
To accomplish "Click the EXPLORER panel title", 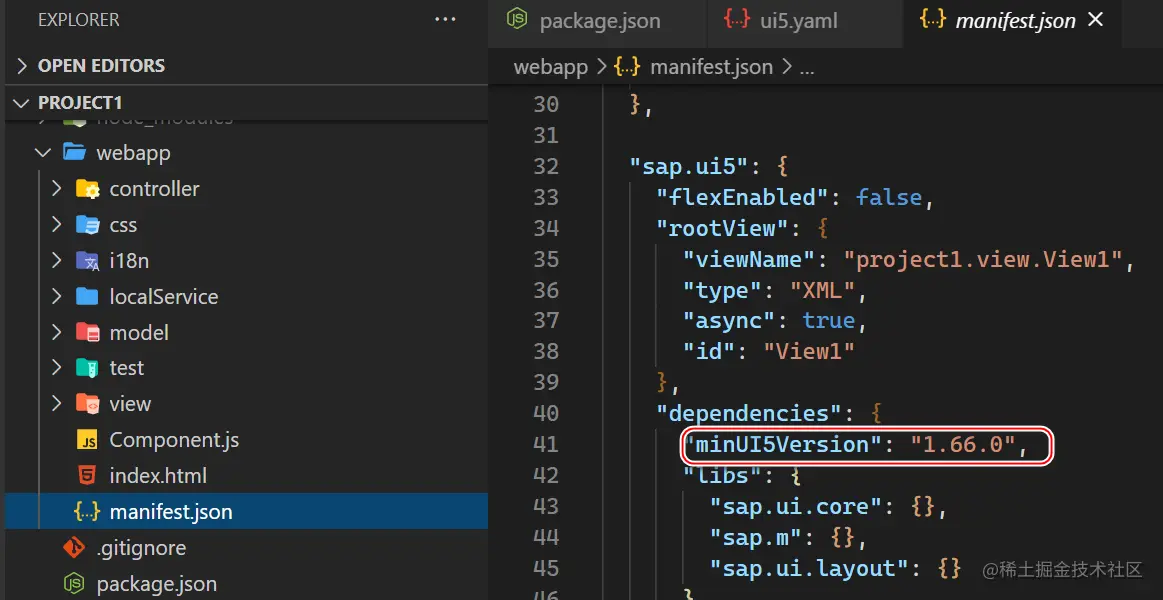I will (x=79, y=20).
